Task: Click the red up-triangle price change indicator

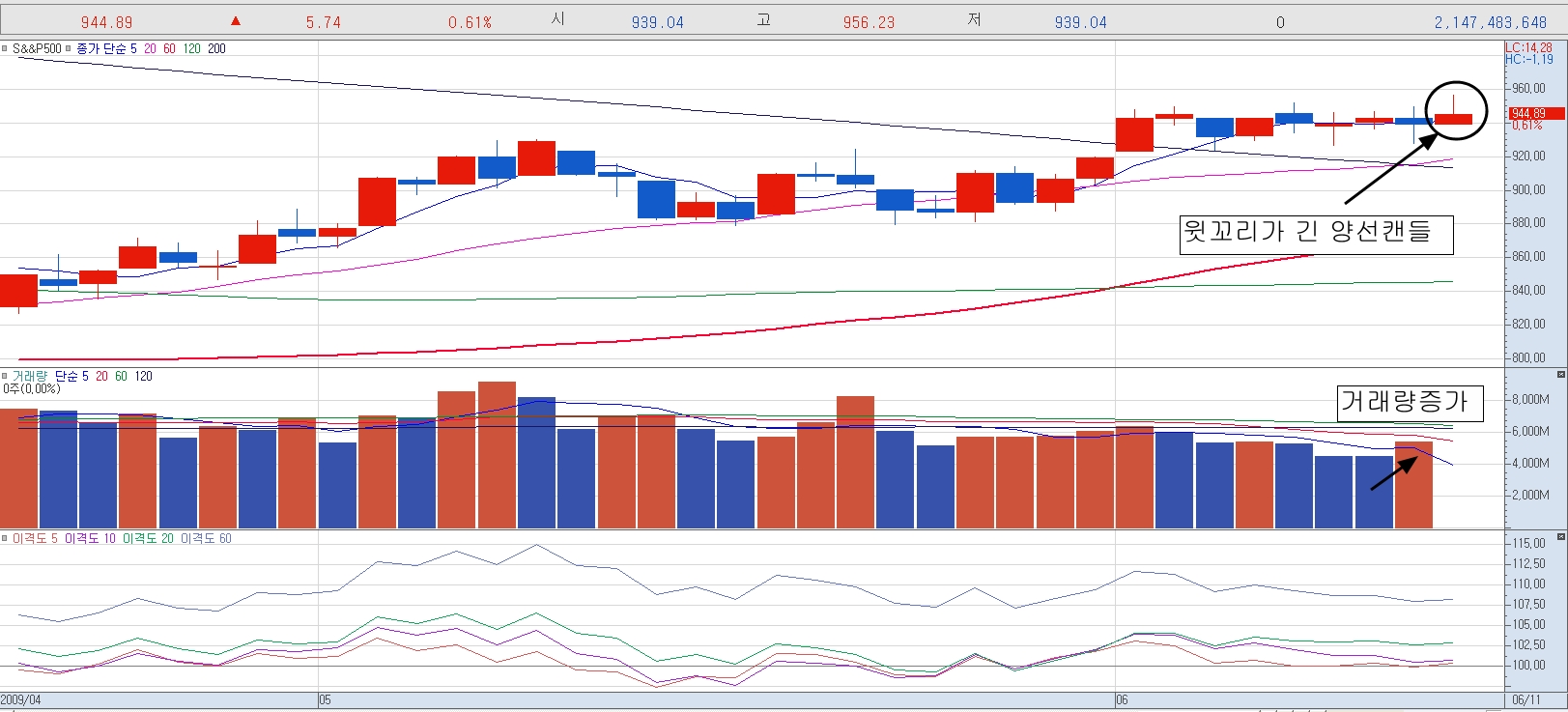Action: 235,21
